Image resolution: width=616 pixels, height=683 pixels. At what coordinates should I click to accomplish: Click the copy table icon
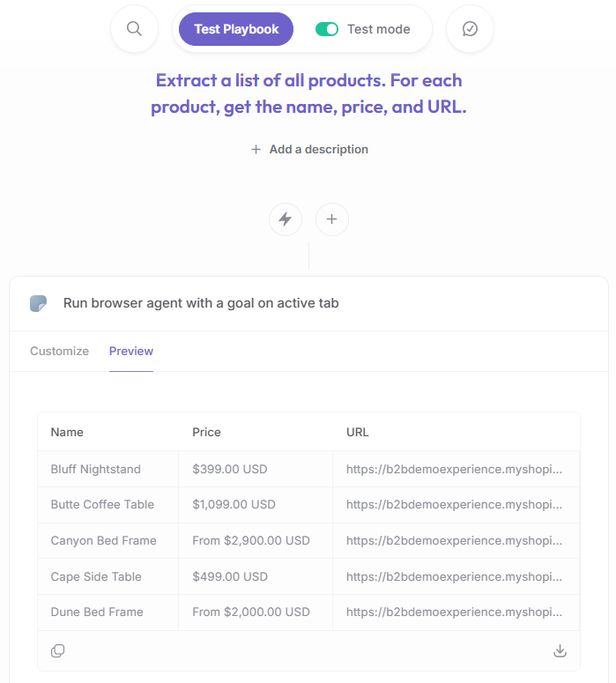click(58, 651)
